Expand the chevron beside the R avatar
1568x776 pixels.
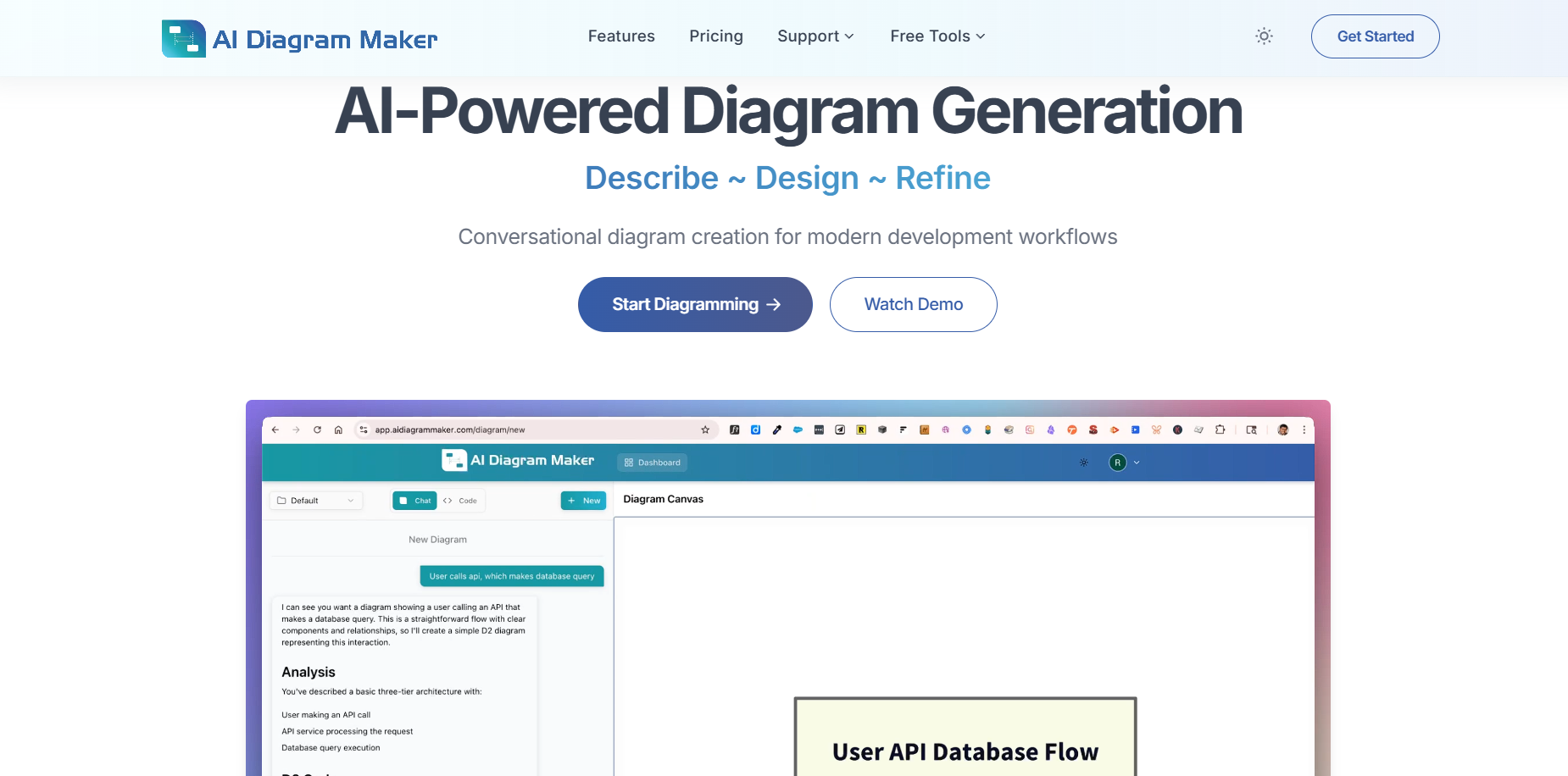[1137, 463]
